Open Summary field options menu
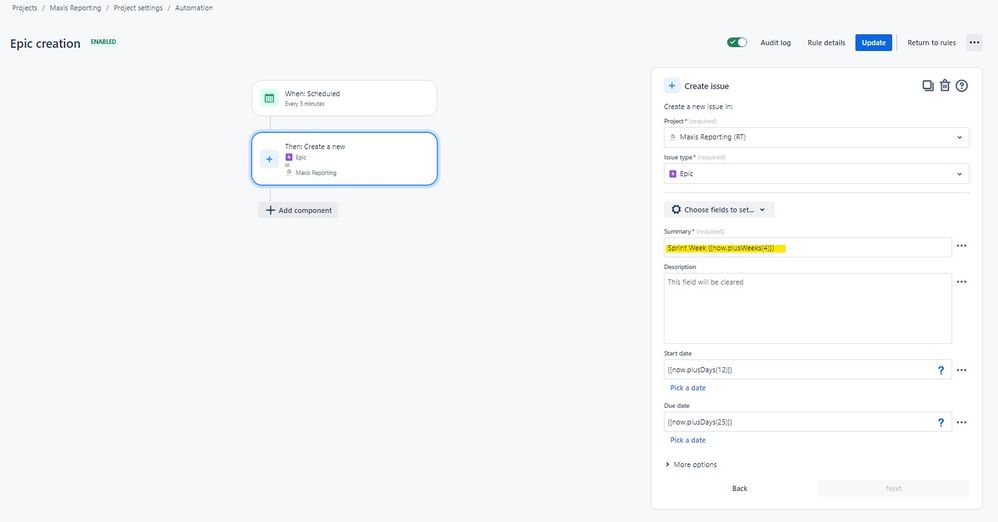Image resolution: width=998 pixels, height=522 pixels. point(962,246)
